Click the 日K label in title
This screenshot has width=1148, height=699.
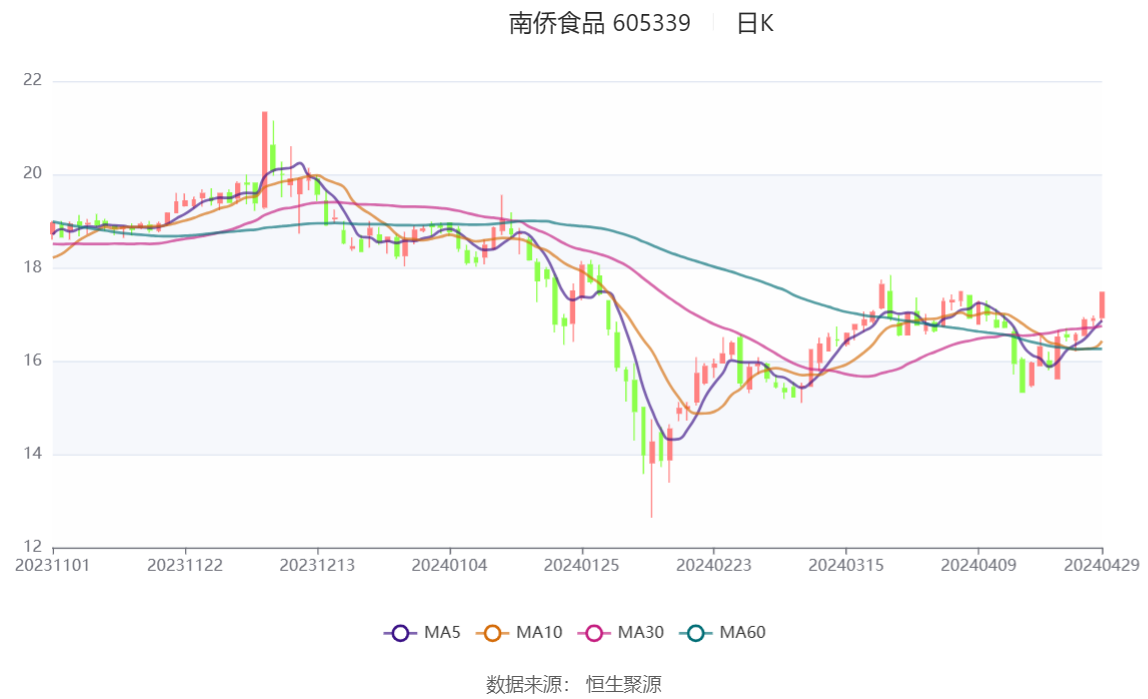755,23
